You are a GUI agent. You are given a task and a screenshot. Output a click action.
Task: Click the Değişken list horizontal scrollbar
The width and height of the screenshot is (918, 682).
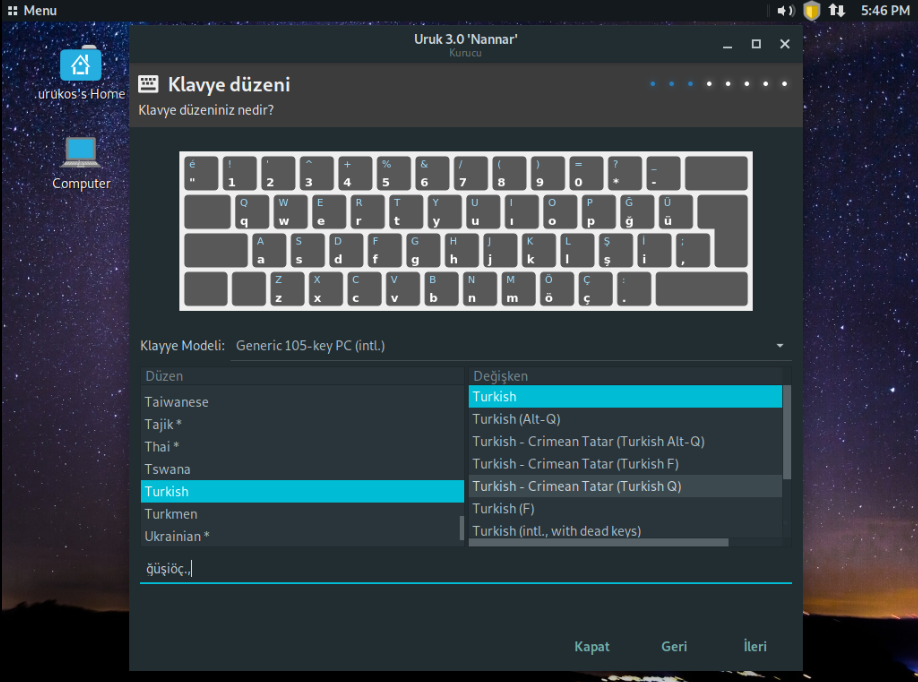pos(598,543)
